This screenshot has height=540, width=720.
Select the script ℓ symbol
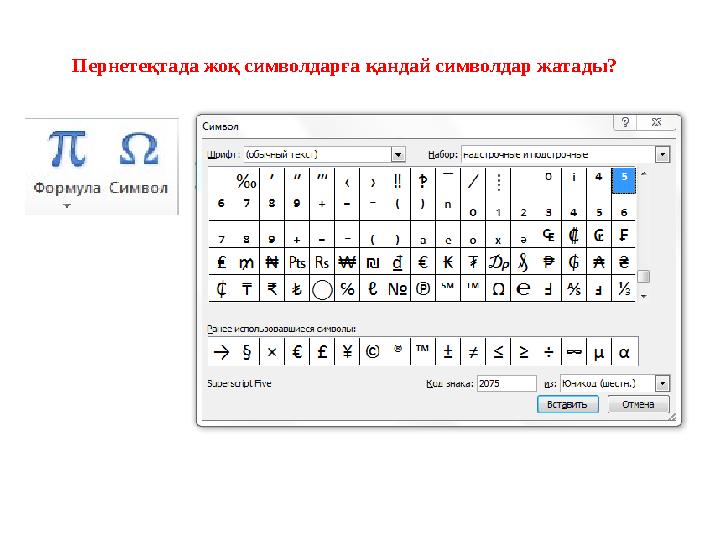[372, 289]
